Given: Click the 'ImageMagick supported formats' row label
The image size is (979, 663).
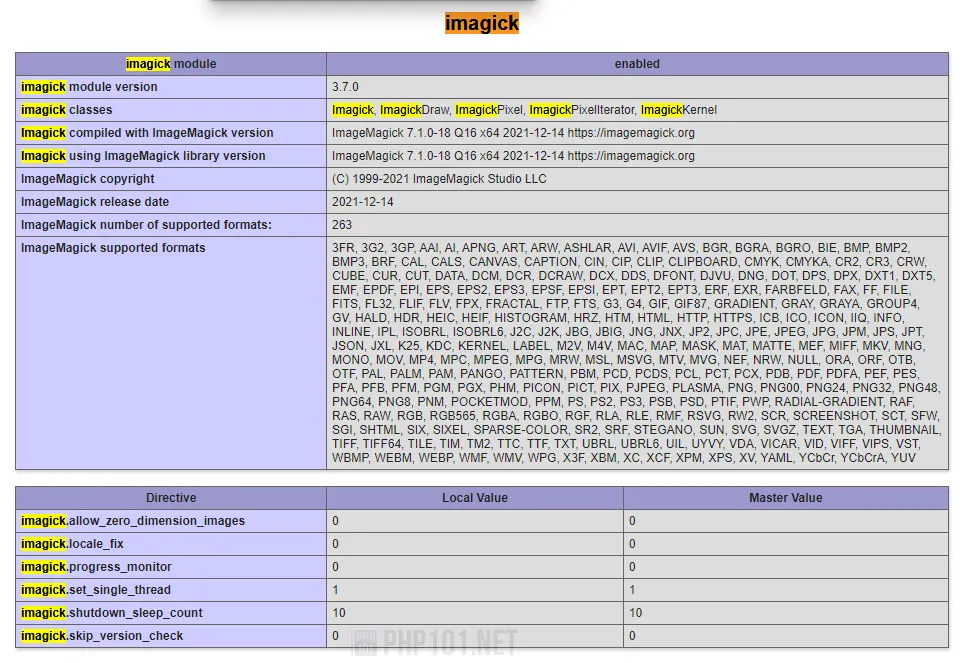Looking at the screenshot, I should [113, 248].
